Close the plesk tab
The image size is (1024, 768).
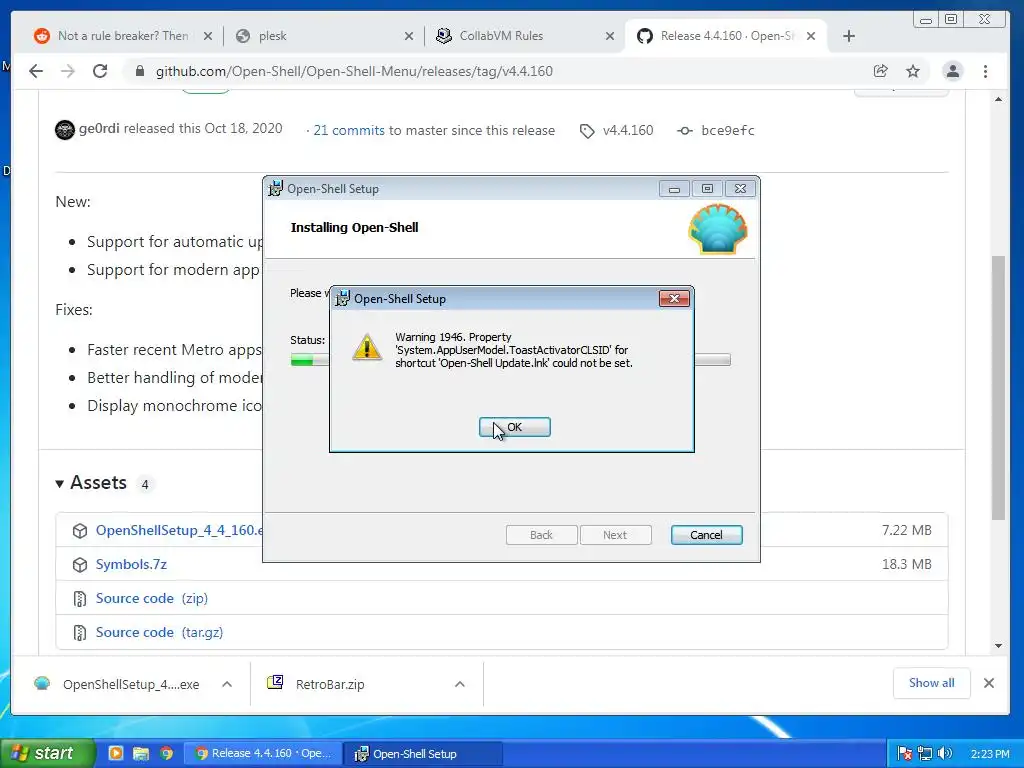[409, 36]
